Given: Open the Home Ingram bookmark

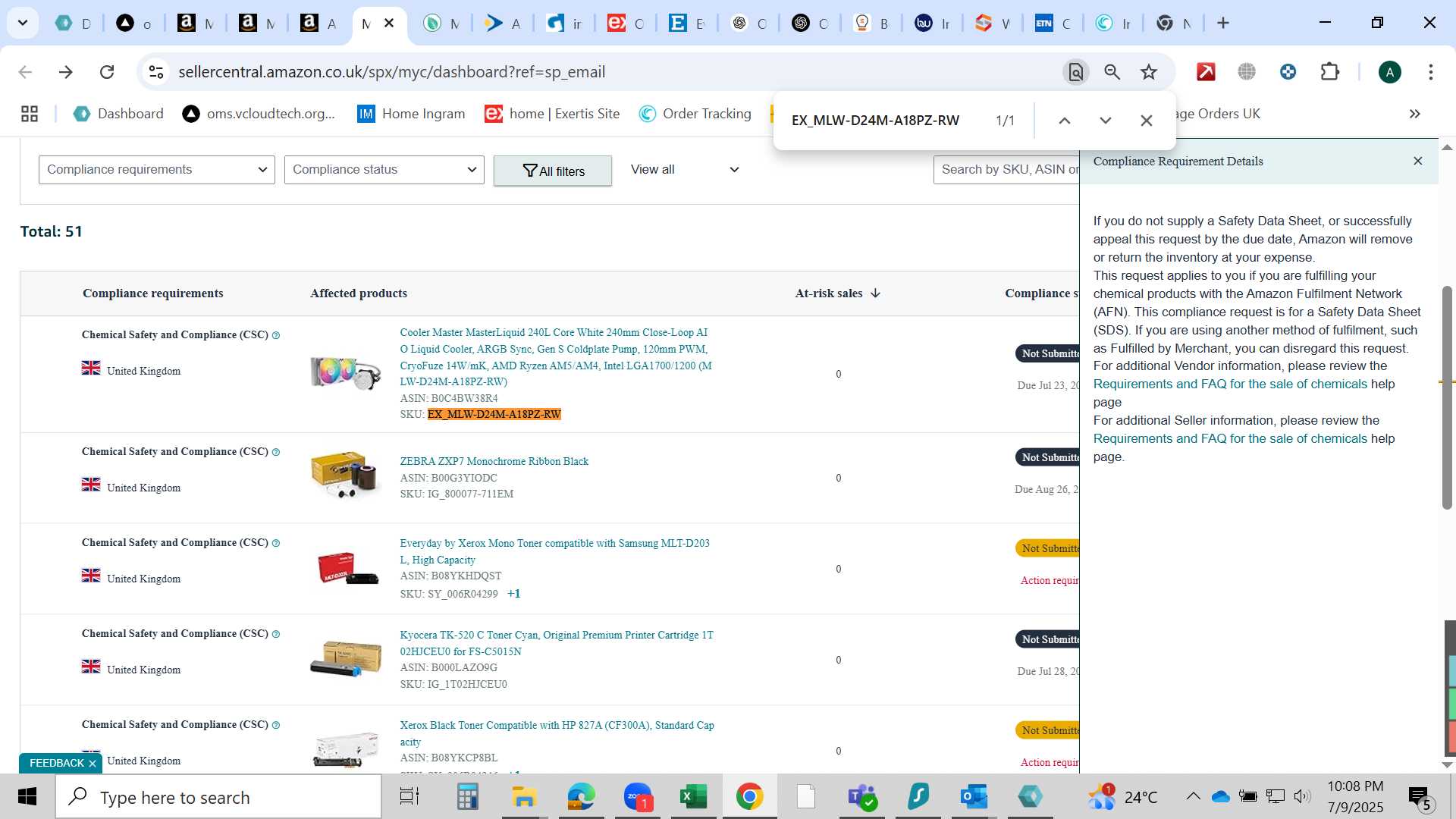Looking at the screenshot, I should (x=411, y=114).
